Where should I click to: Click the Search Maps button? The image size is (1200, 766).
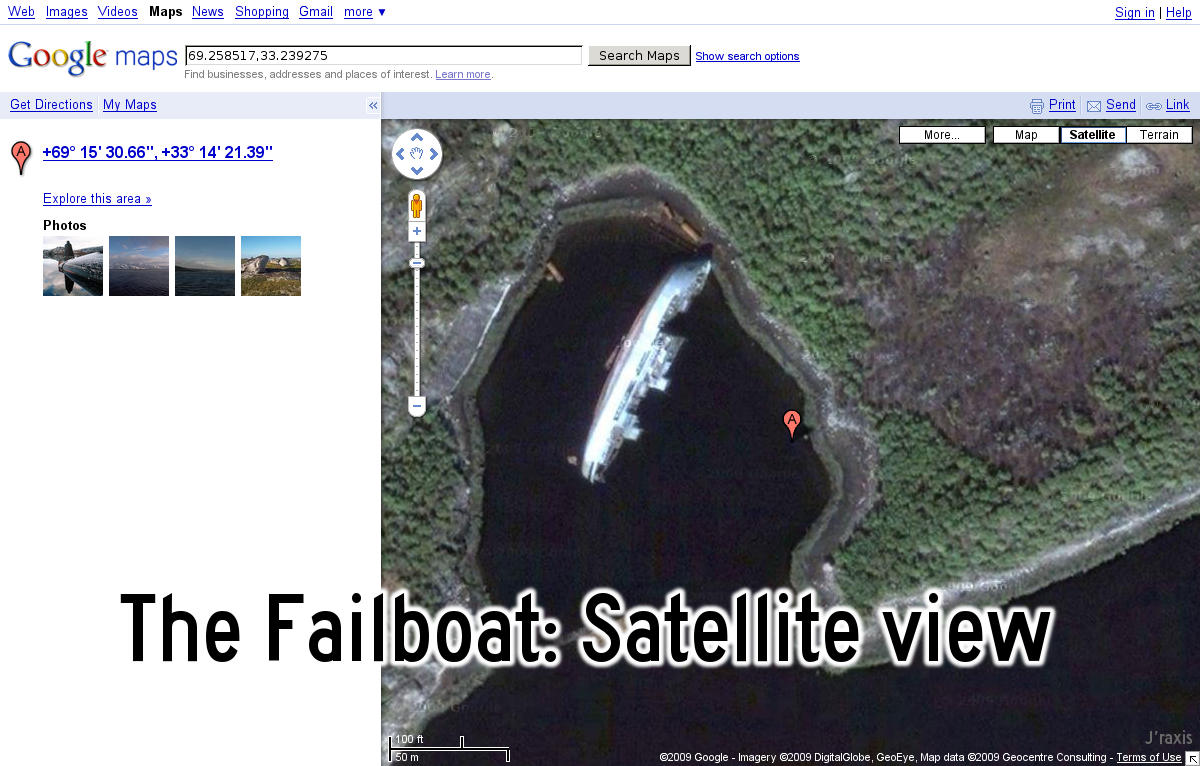click(x=639, y=56)
